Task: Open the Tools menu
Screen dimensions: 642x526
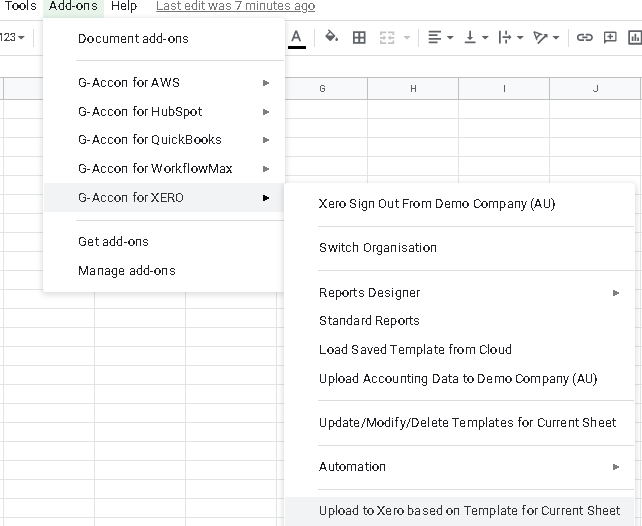Action: pos(20,6)
